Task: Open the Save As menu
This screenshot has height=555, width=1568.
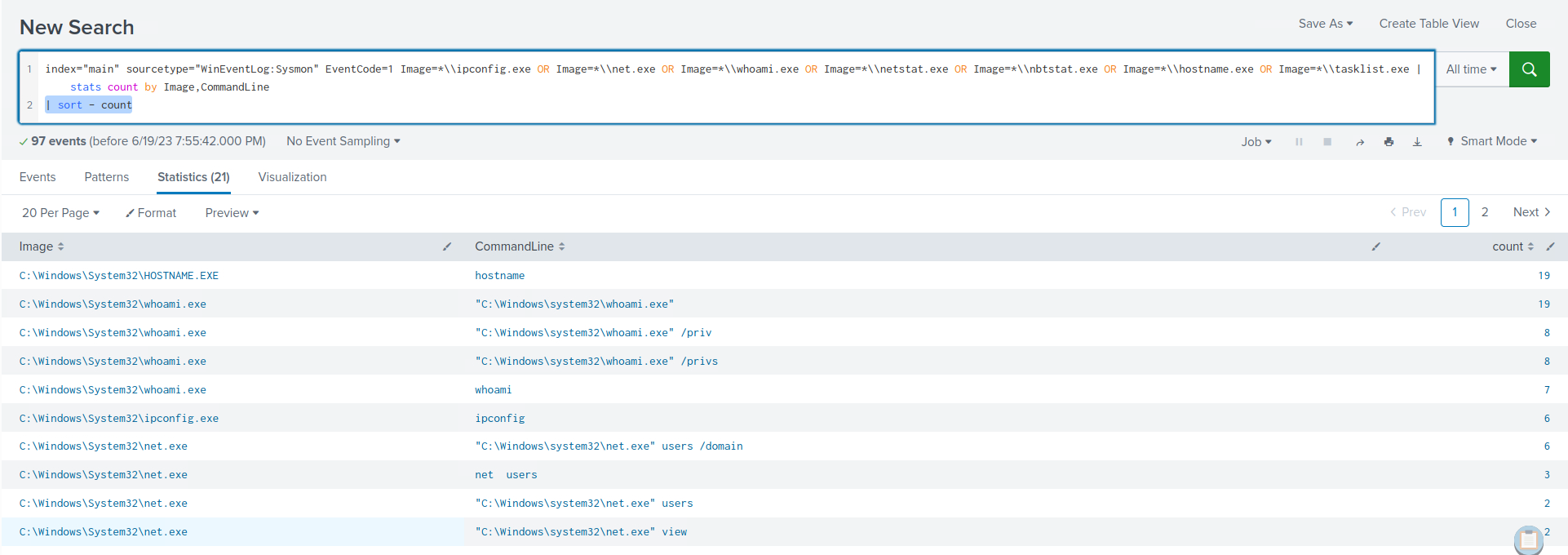Action: 1325,24
